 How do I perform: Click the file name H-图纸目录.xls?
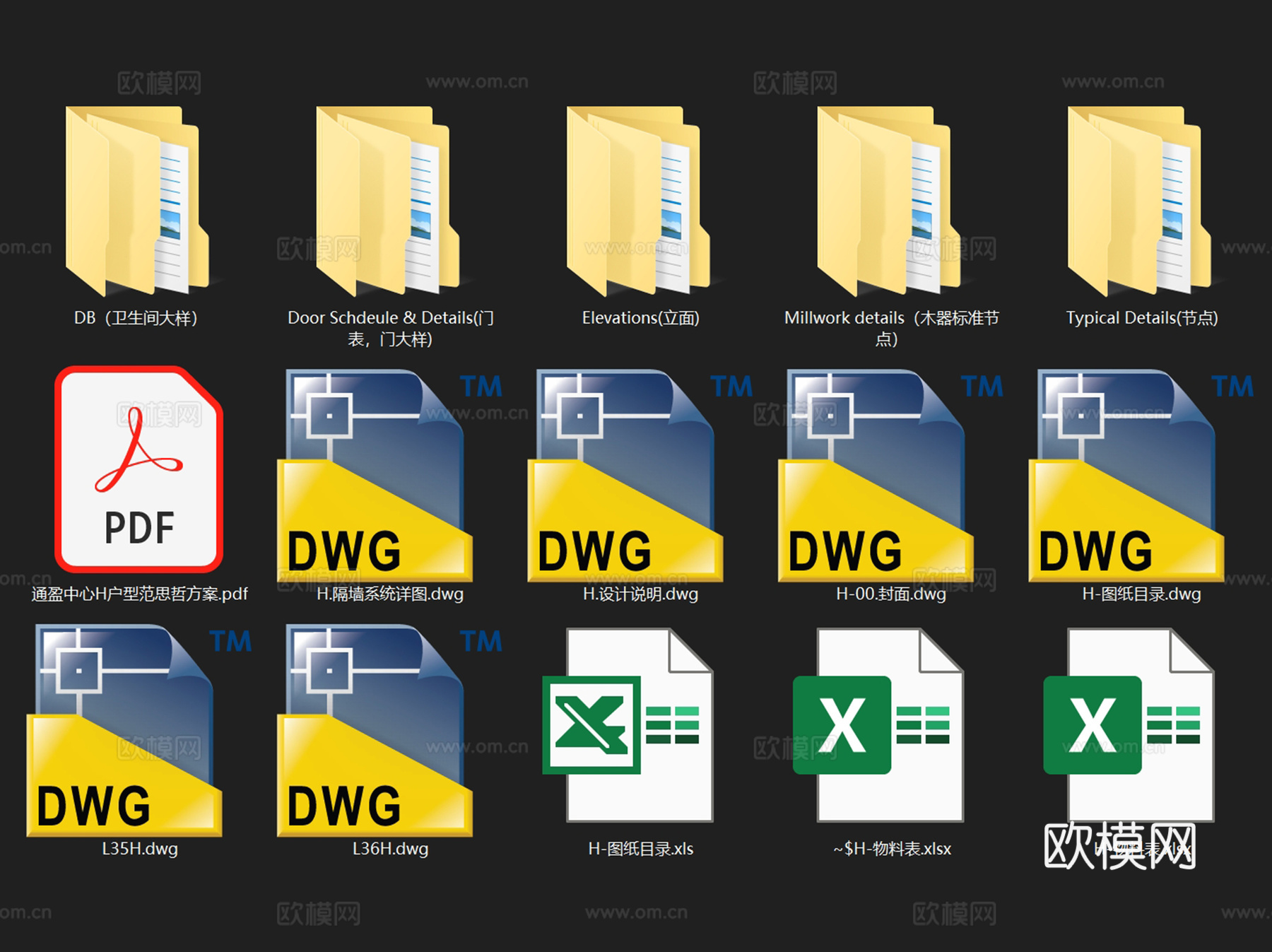point(640,849)
